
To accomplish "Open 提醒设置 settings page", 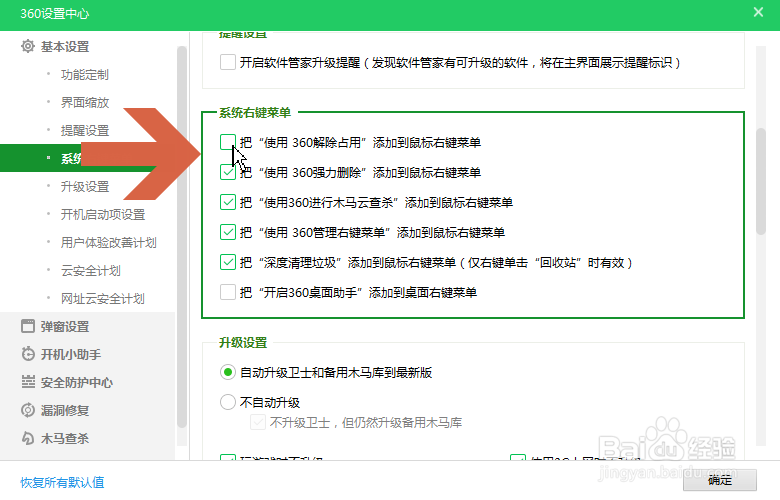I will pos(85,130).
